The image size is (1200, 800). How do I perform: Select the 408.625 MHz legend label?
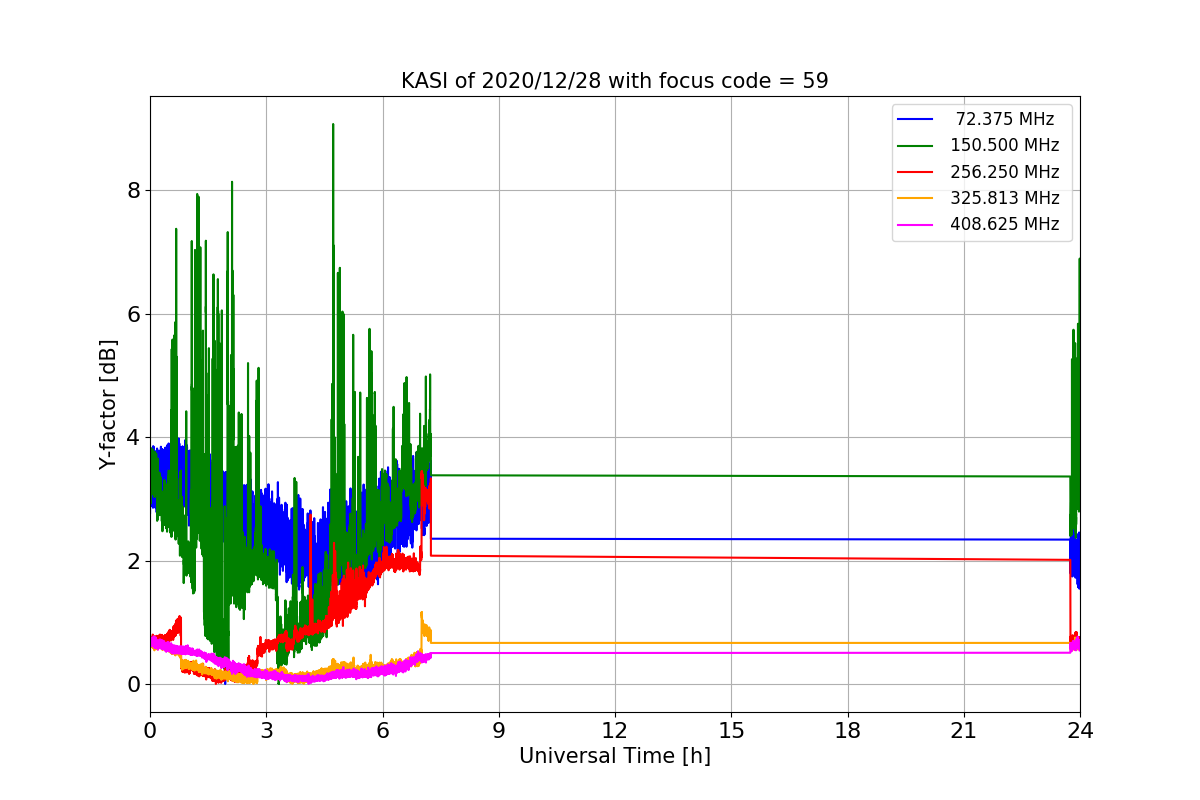pyautogui.click(x=1005, y=224)
